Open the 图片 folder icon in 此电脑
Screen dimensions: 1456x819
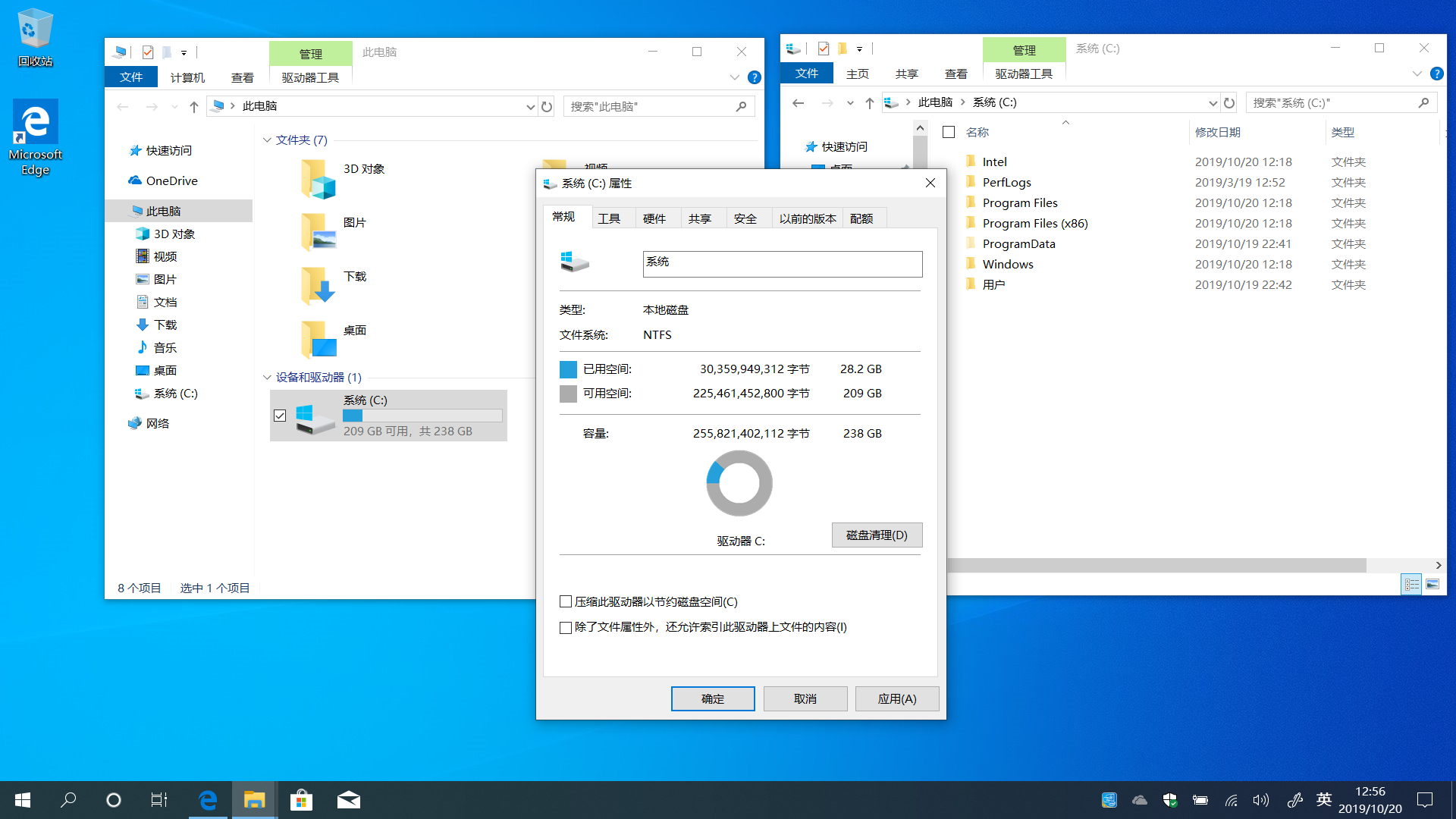click(x=318, y=232)
